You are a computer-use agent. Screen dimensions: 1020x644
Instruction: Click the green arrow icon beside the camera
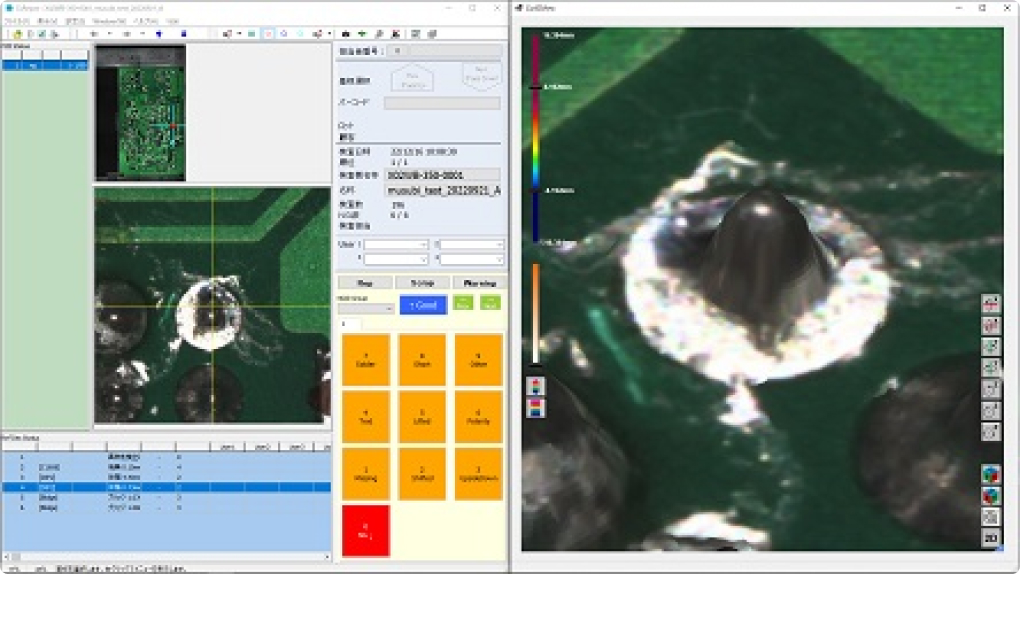click(x=361, y=34)
